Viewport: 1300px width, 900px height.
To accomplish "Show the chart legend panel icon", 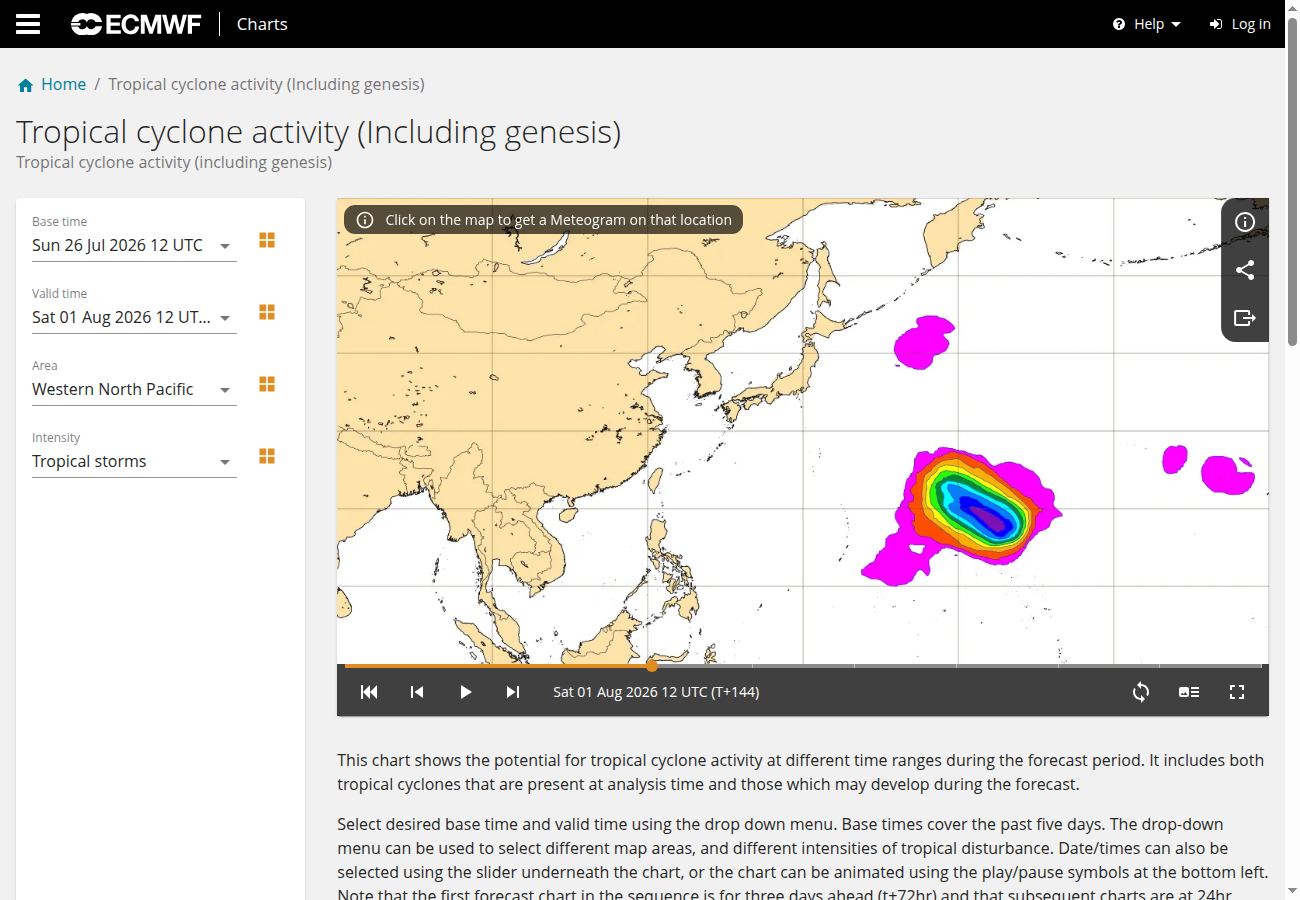I will pyautogui.click(x=1189, y=692).
